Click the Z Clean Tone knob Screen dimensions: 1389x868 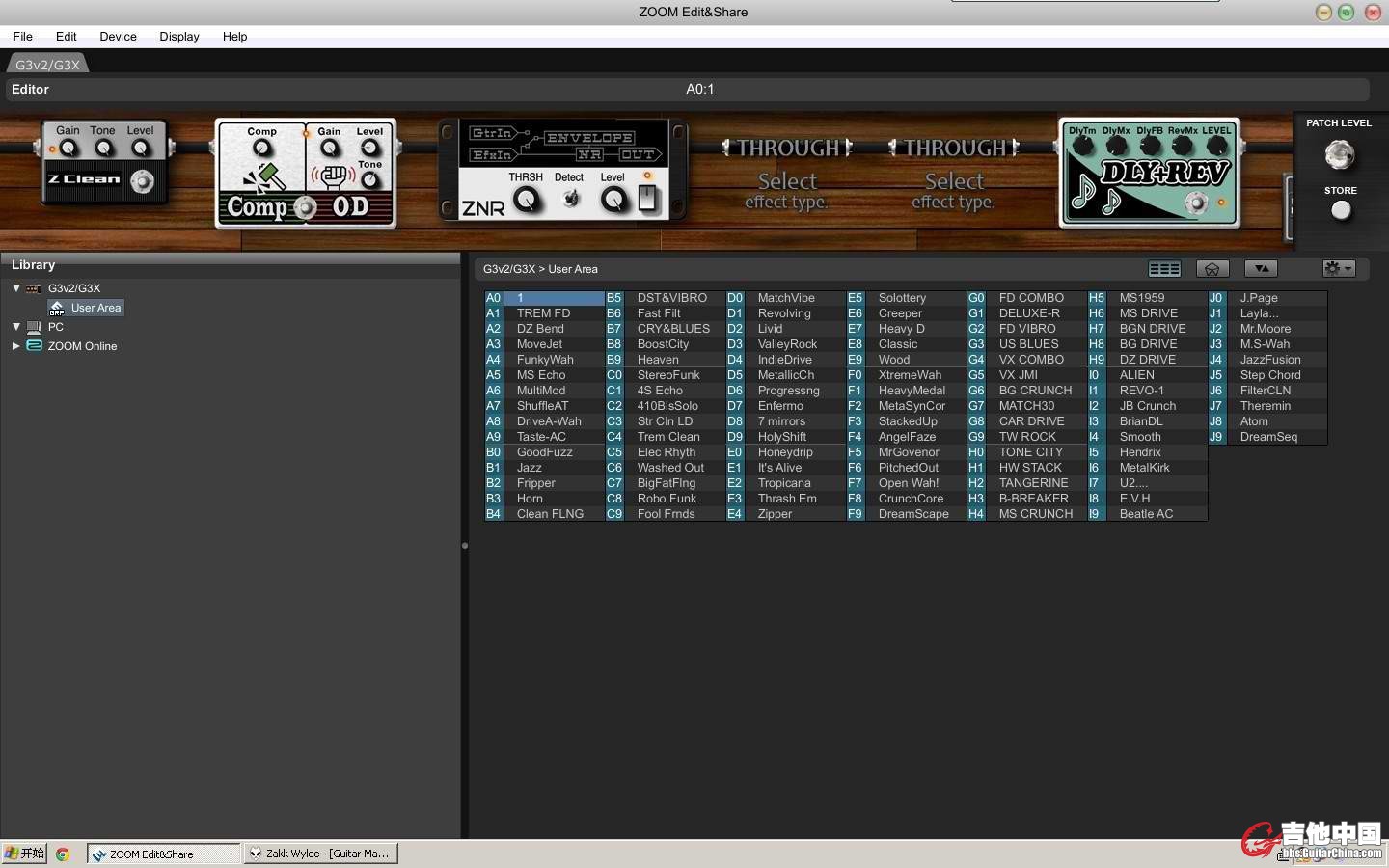tap(104, 149)
